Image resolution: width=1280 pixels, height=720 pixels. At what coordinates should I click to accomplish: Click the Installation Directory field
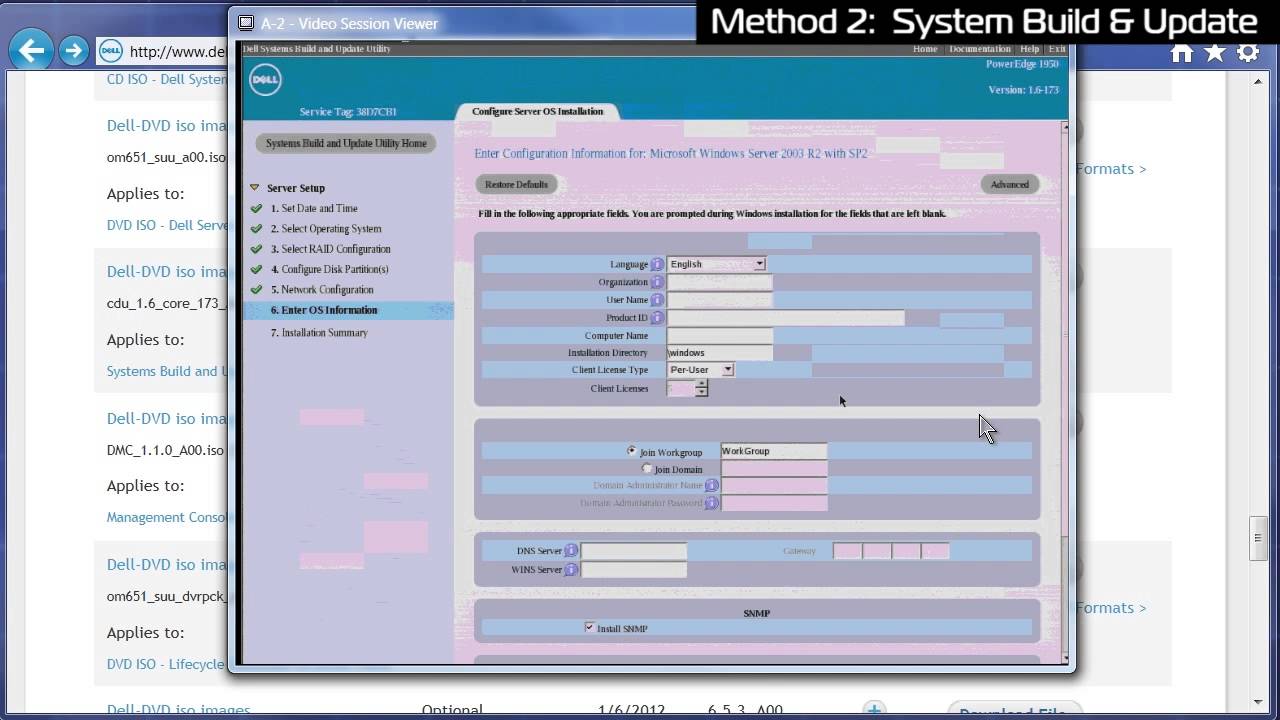pos(720,353)
